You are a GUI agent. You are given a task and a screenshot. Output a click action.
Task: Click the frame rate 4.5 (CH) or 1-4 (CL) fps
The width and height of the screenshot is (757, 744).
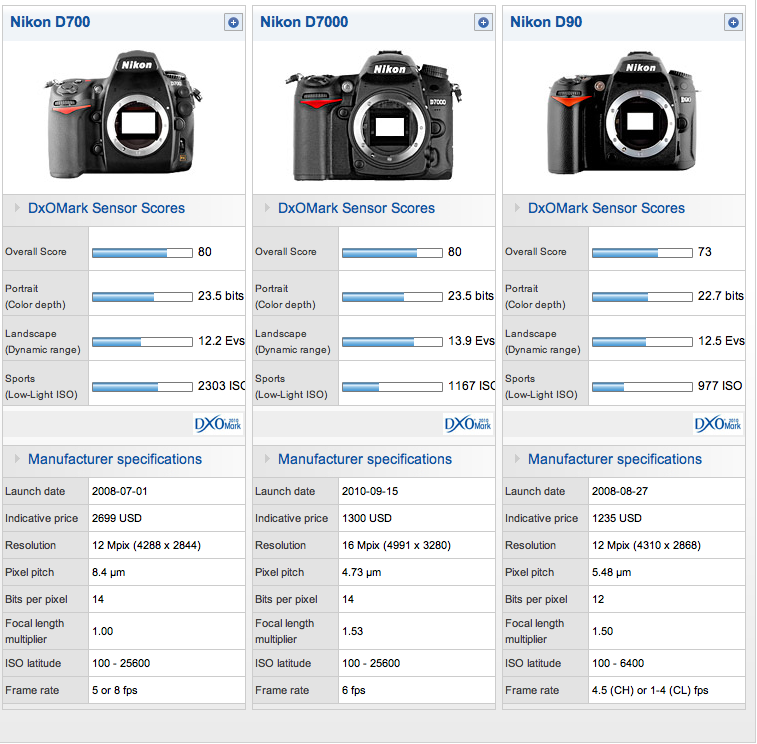pos(650,690)
